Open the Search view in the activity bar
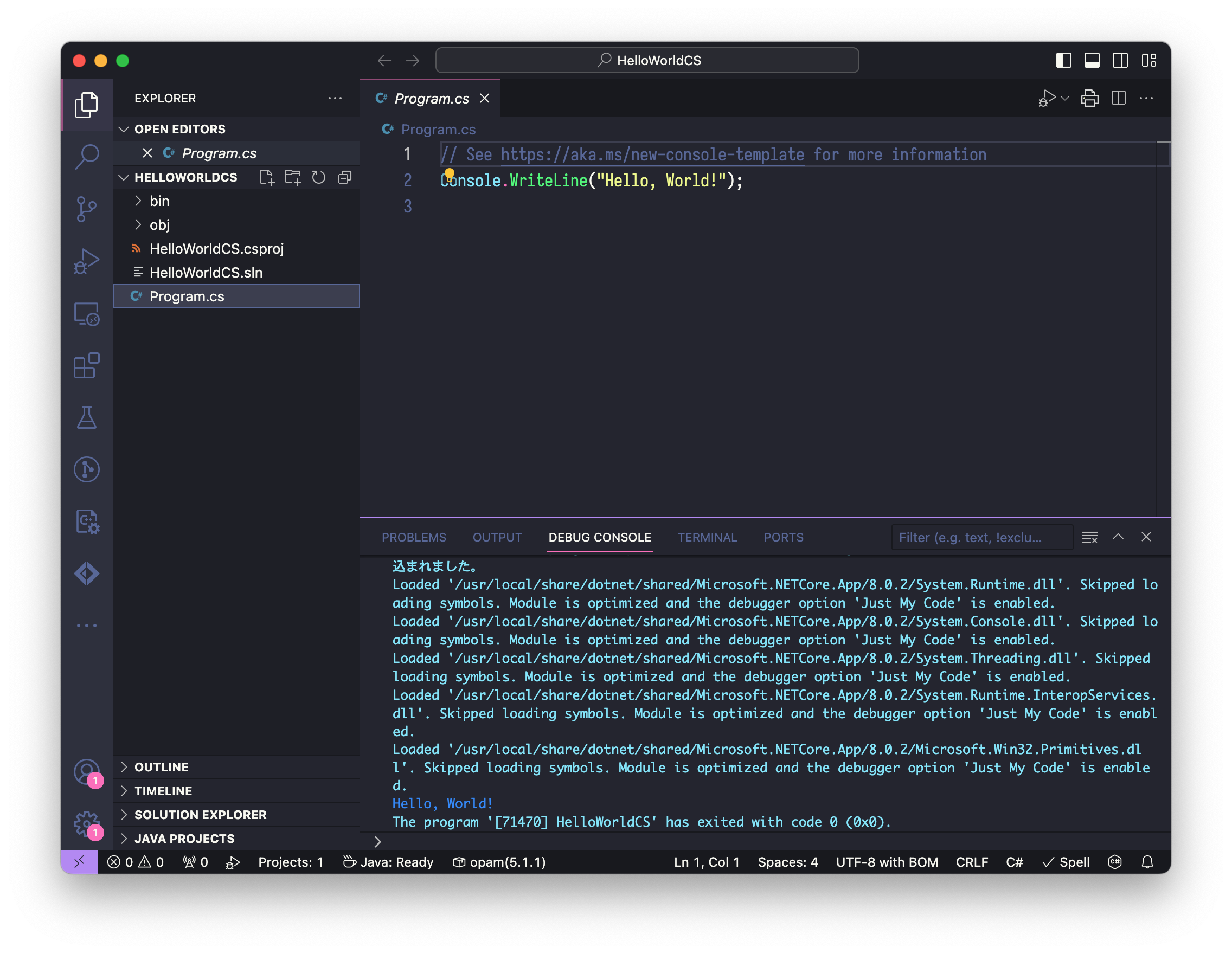1232x954 pixels. coord(86,157)
